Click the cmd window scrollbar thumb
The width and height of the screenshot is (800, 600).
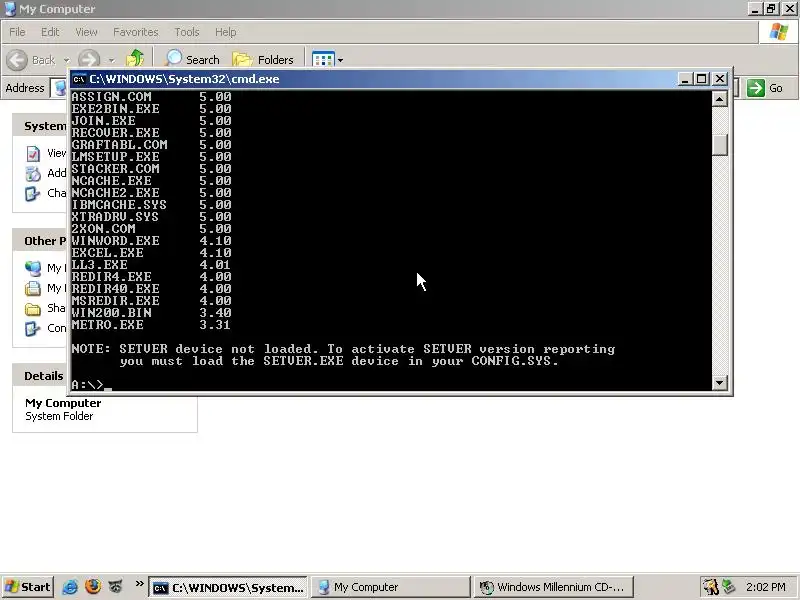719,144
